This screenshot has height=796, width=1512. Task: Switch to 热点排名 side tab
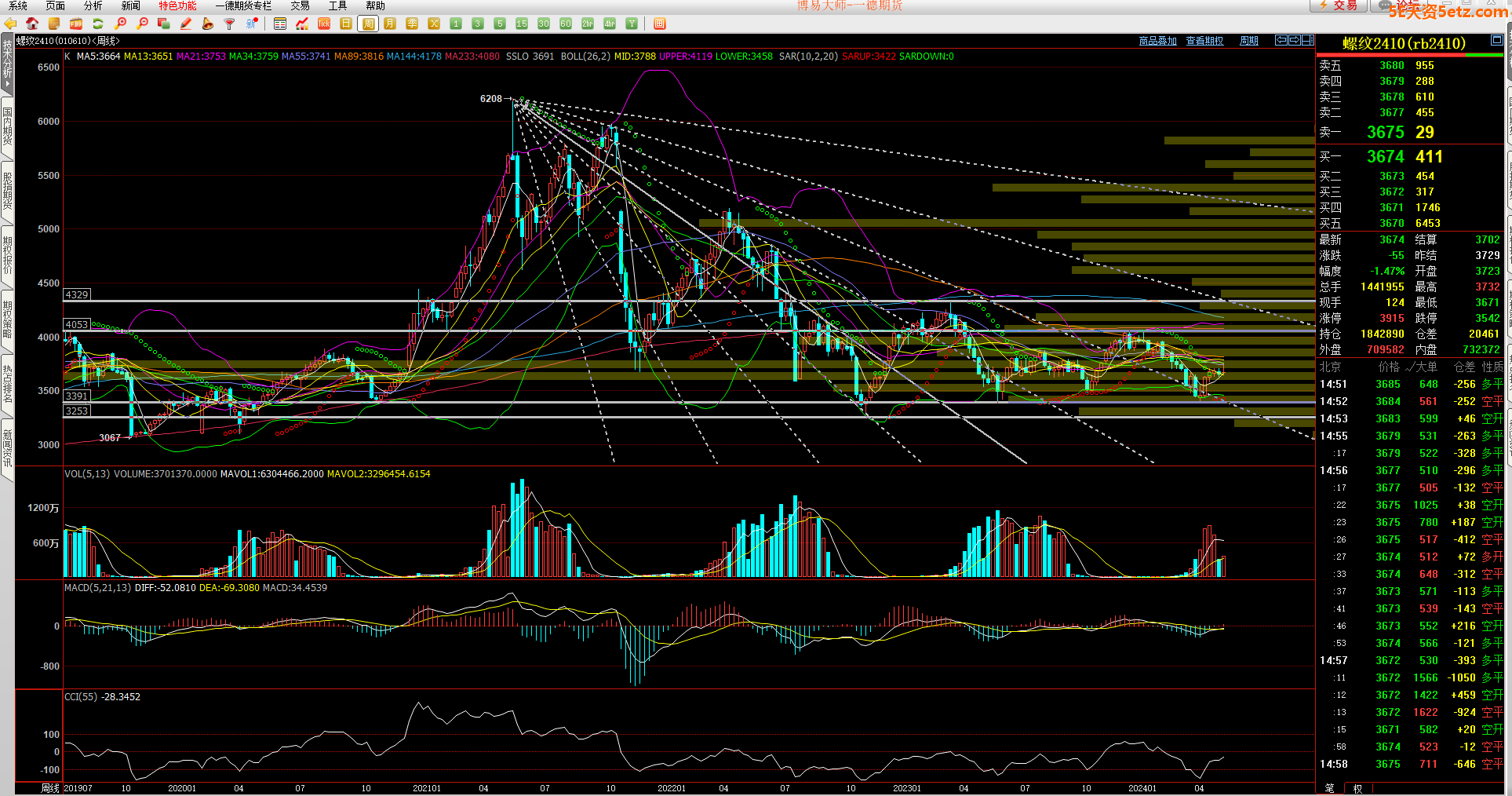pos(7,383)
